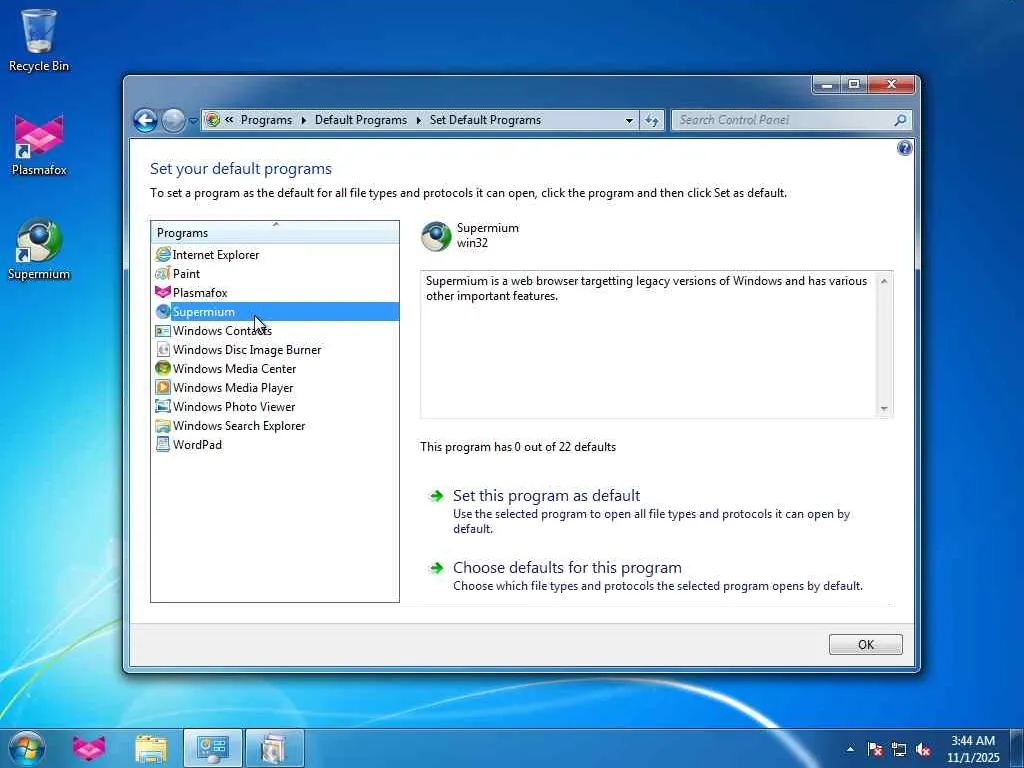Click the taskbar clock showing 3:44 AM
This screenshot has height=768, width=1024.
972,749
